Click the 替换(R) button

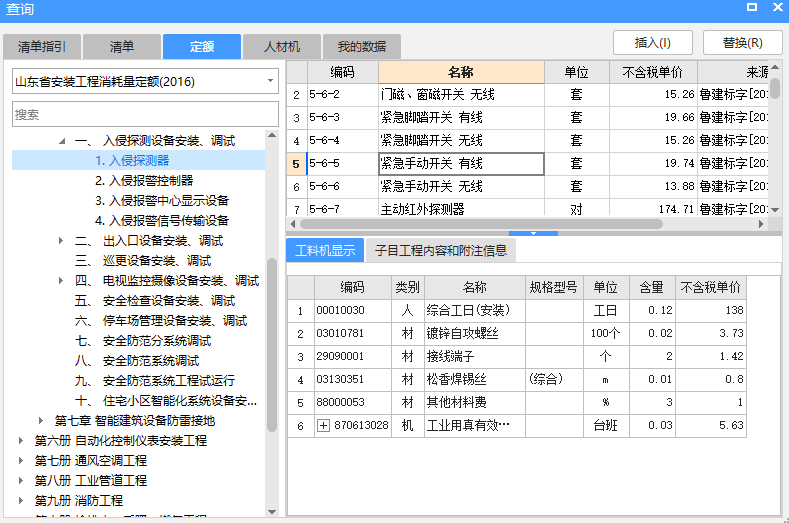743,43
